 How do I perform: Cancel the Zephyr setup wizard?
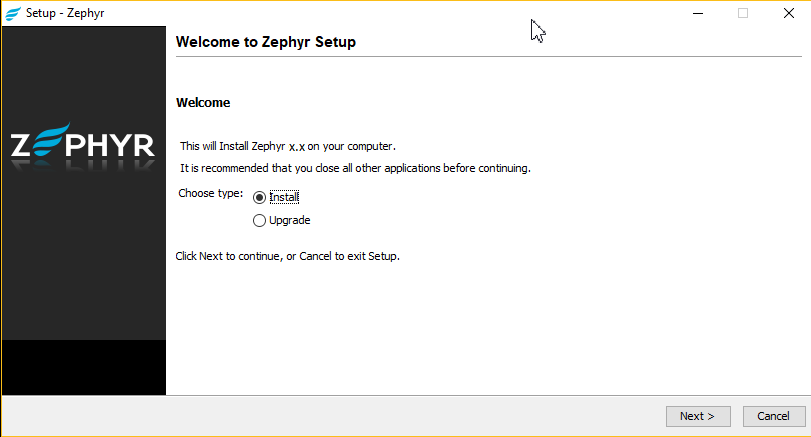click(x=773, y=416)
